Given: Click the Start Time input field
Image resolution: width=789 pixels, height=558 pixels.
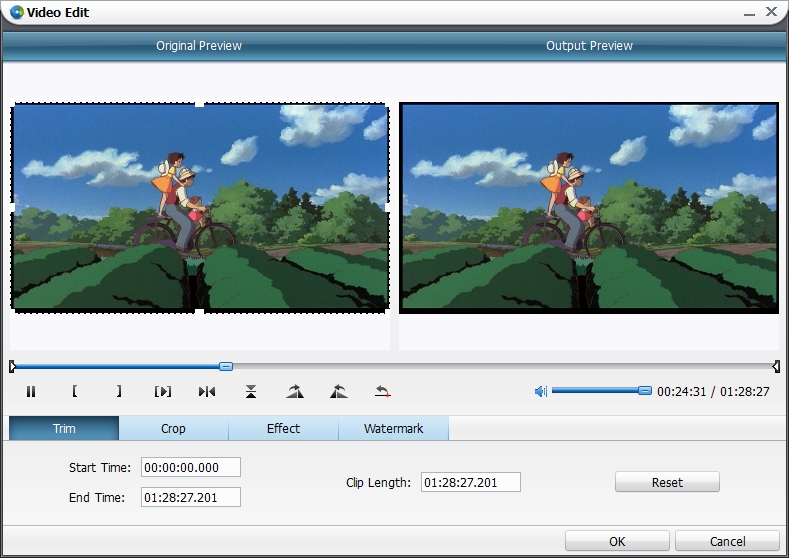Looking at the screenshot, I should pyautogui.click(x=191, y=467).
